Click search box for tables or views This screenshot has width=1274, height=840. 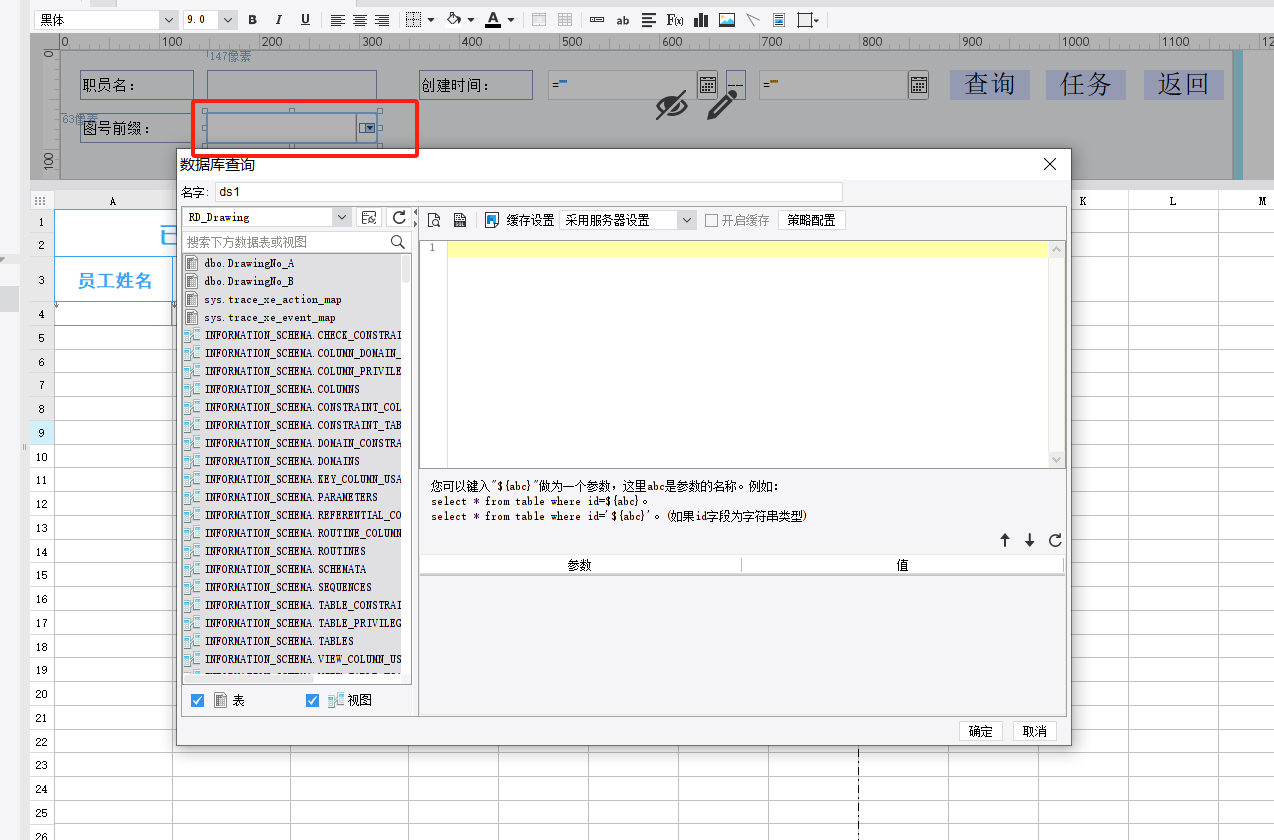[x=285, y=242]
